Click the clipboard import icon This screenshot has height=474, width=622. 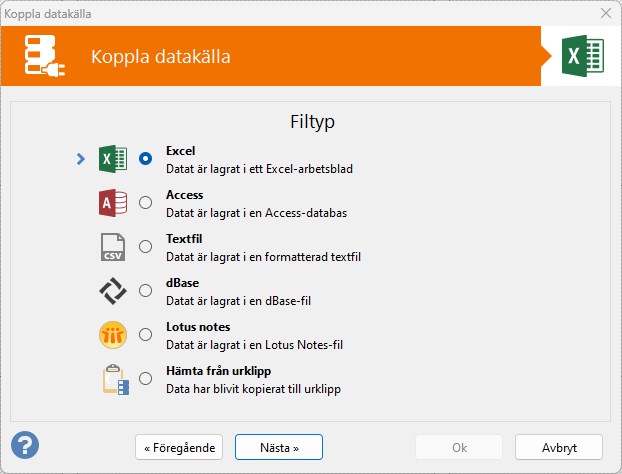(x=115, y=379)
